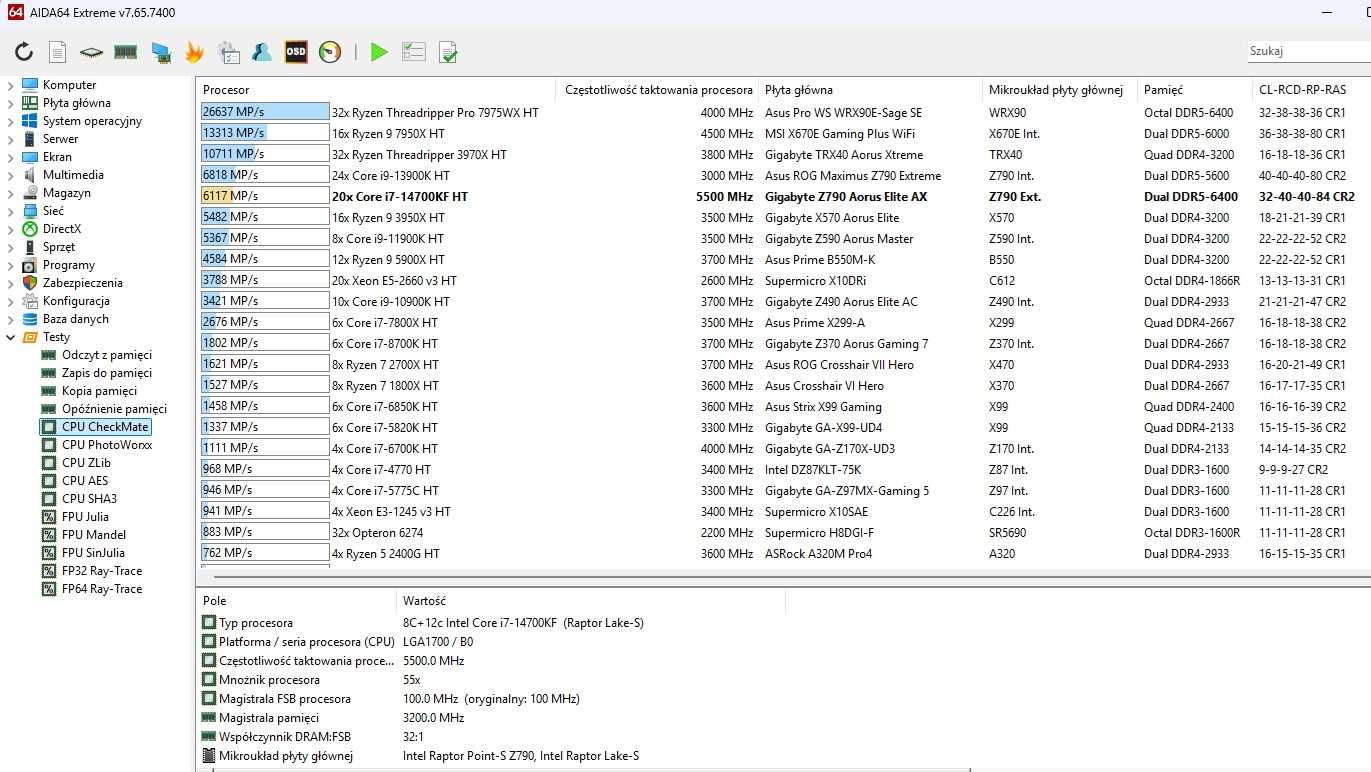Select row 16x Ryzen 9 7950X HT
Image resolution: width=1371 pixels, height=772 pixels.
pos(784,133)
